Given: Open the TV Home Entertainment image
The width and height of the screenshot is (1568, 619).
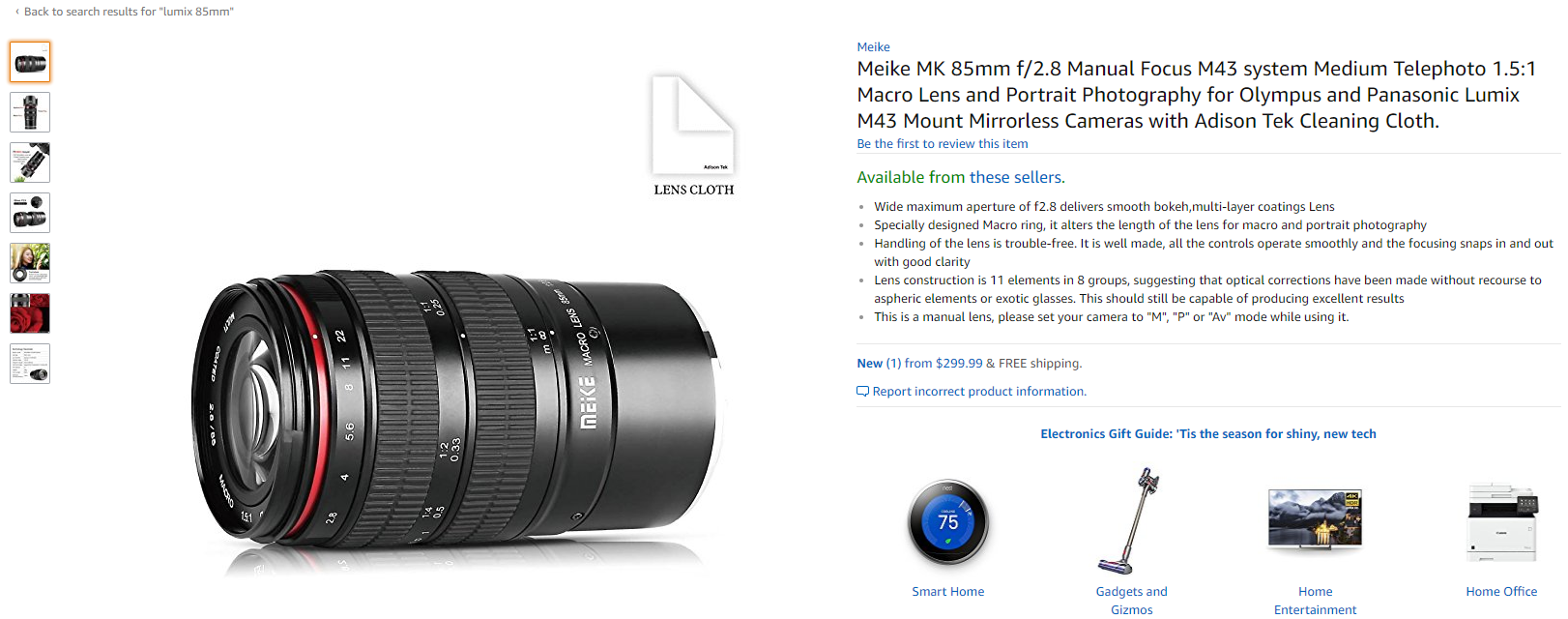Looking at the screenshot, I should 1315,521.
